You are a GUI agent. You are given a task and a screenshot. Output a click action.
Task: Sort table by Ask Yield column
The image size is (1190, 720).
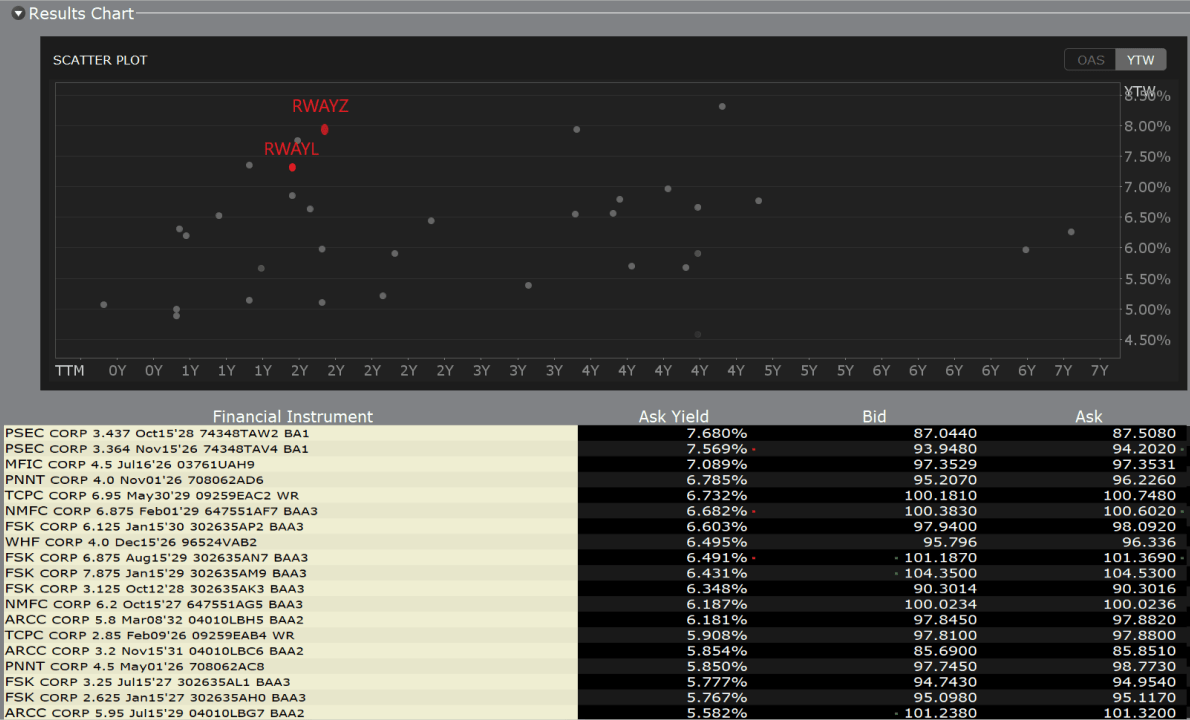pyautogui.click(x=673, y=417)
